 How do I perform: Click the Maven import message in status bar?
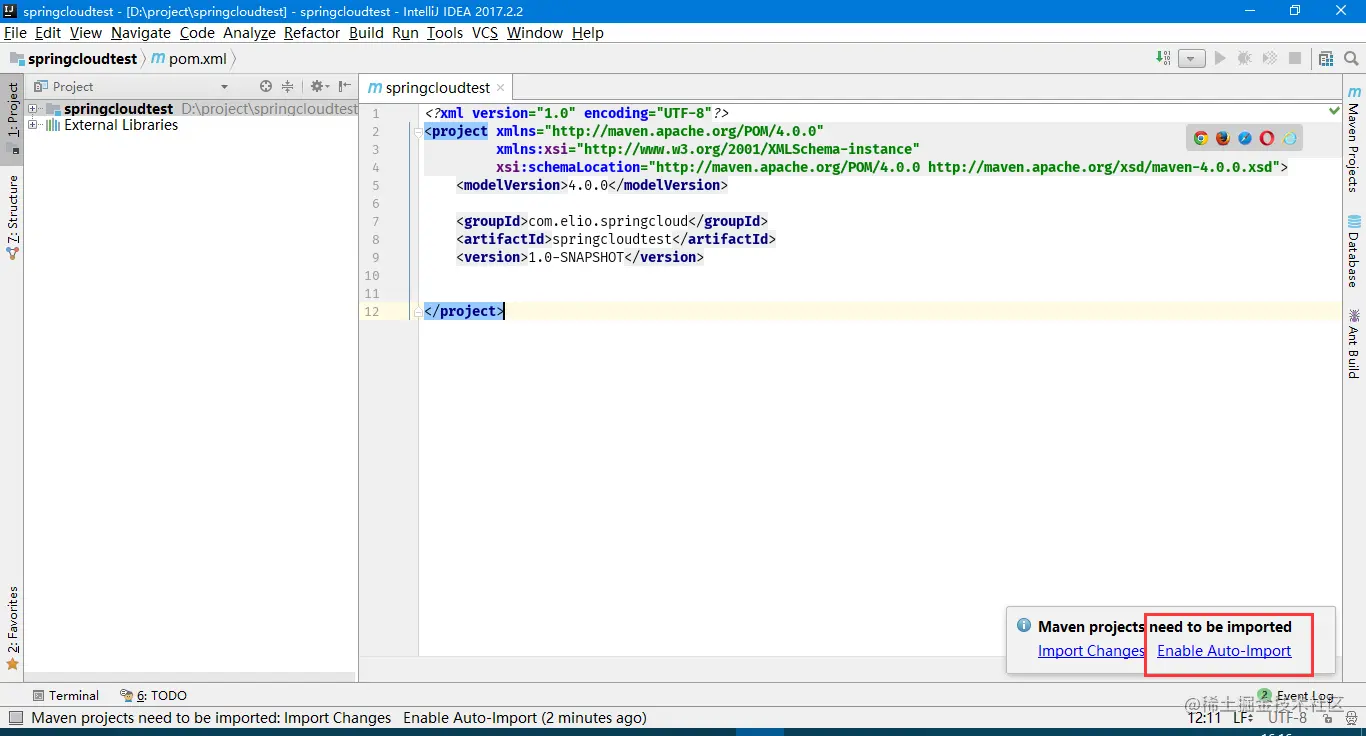(339, 718)
